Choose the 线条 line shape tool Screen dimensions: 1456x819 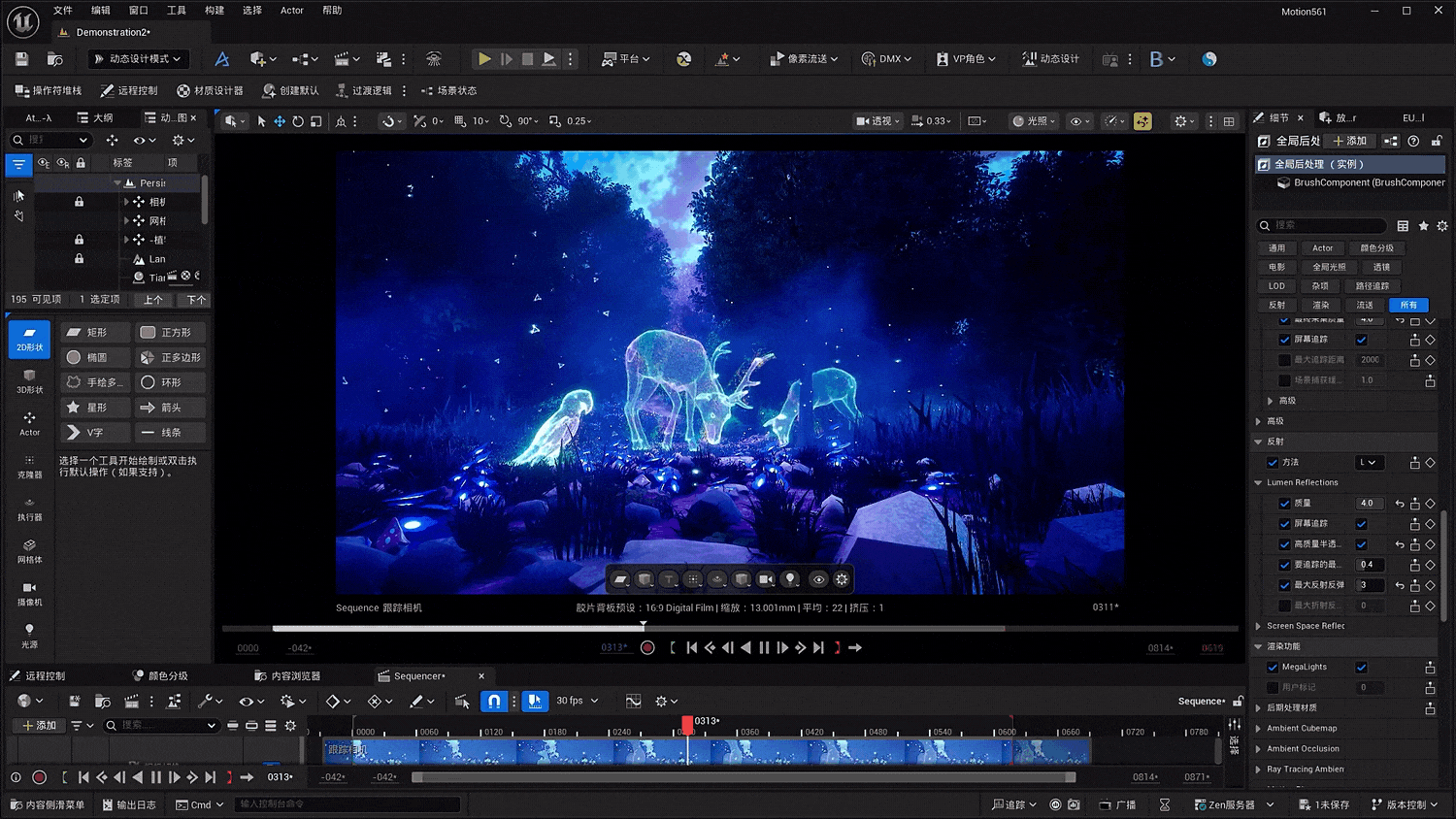click(x=170, y=433)
